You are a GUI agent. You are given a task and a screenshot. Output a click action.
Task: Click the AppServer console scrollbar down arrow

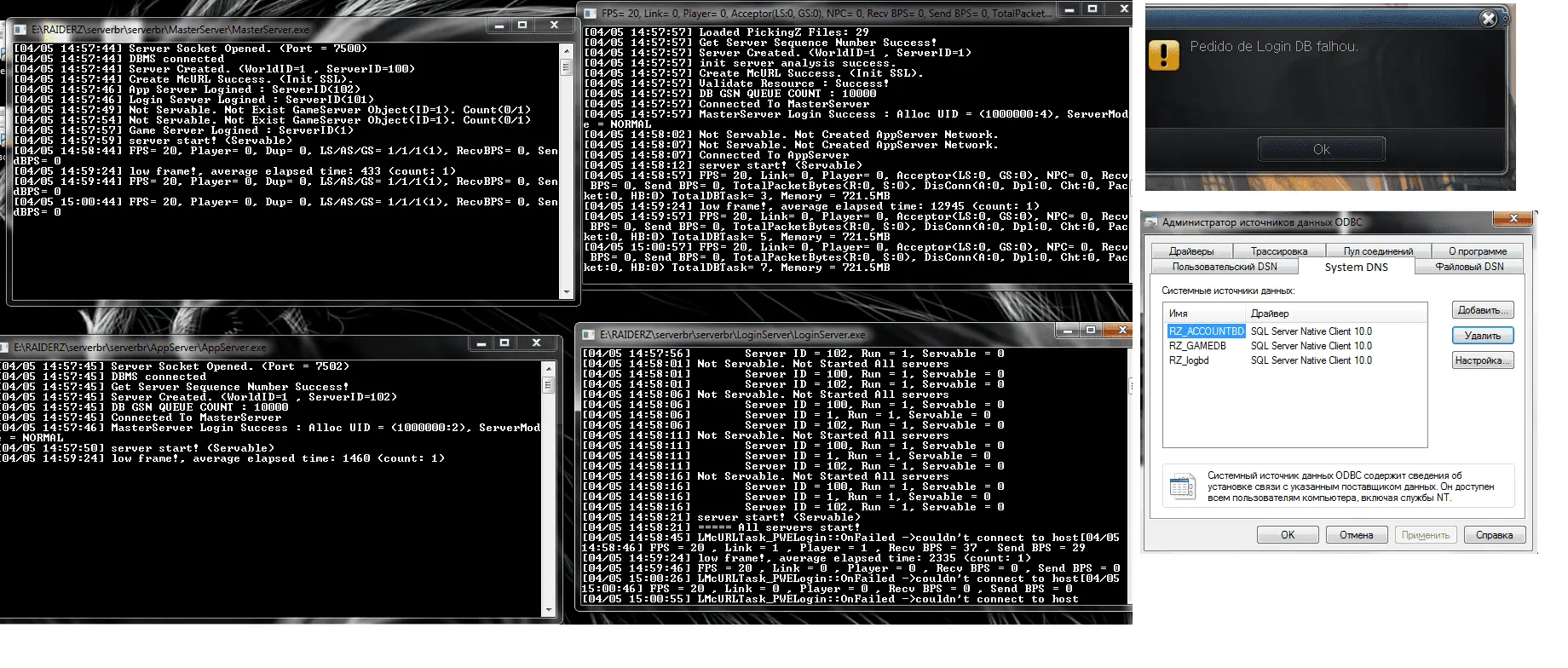[x=549, y=609]
